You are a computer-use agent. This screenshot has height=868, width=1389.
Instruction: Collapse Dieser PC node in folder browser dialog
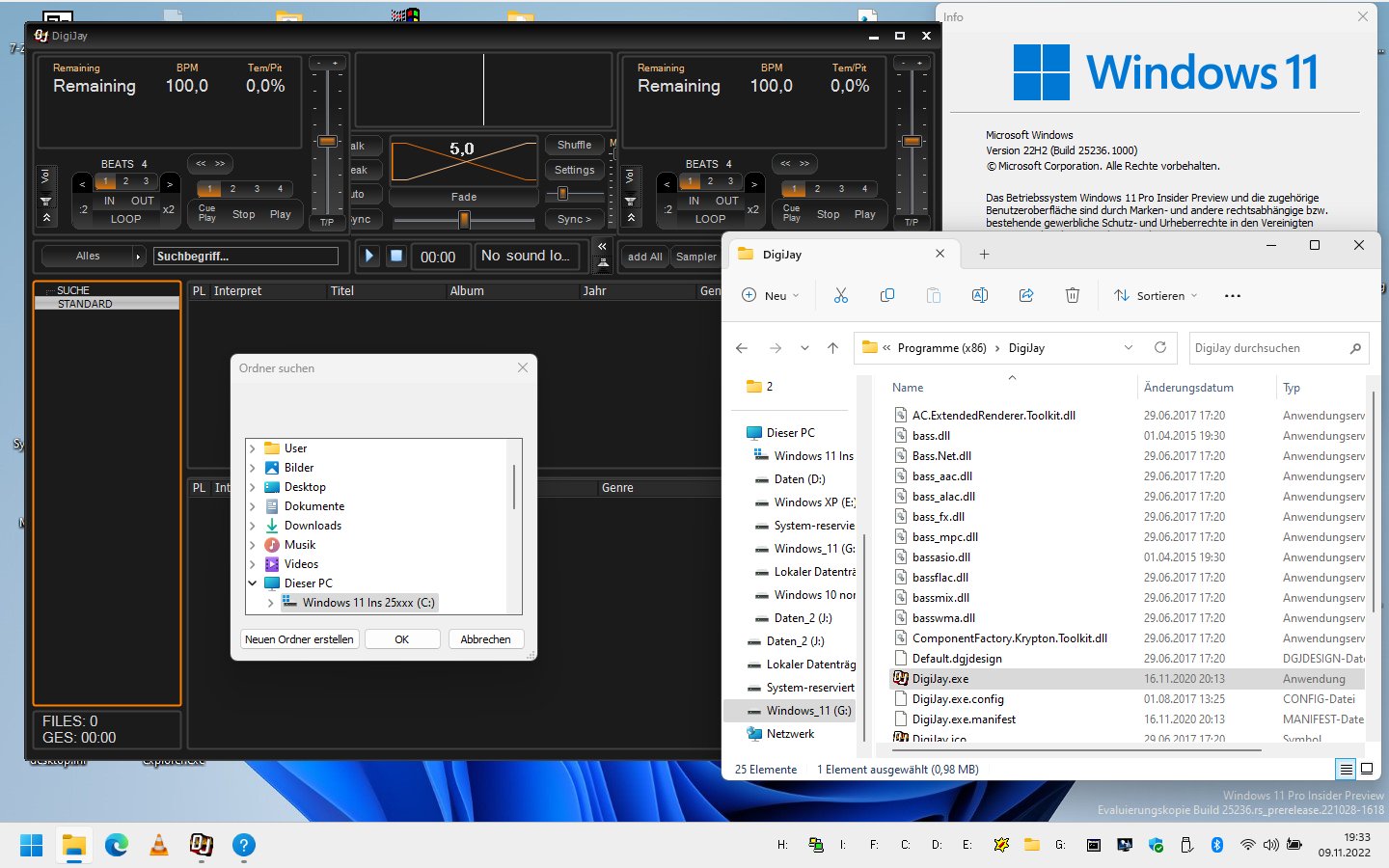[x=253, y=583]
